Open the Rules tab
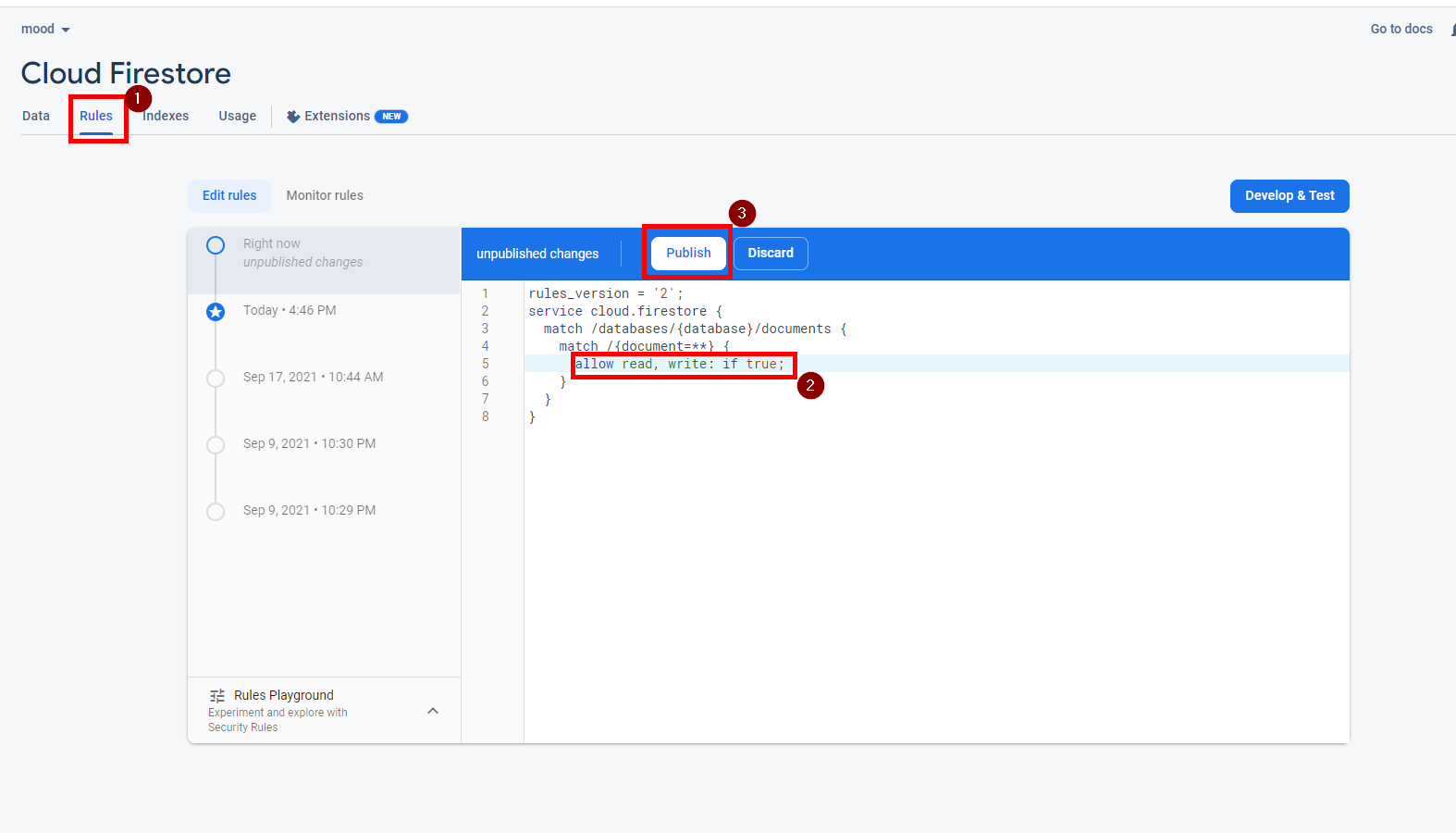1456x833 pixels. point(96,117)
